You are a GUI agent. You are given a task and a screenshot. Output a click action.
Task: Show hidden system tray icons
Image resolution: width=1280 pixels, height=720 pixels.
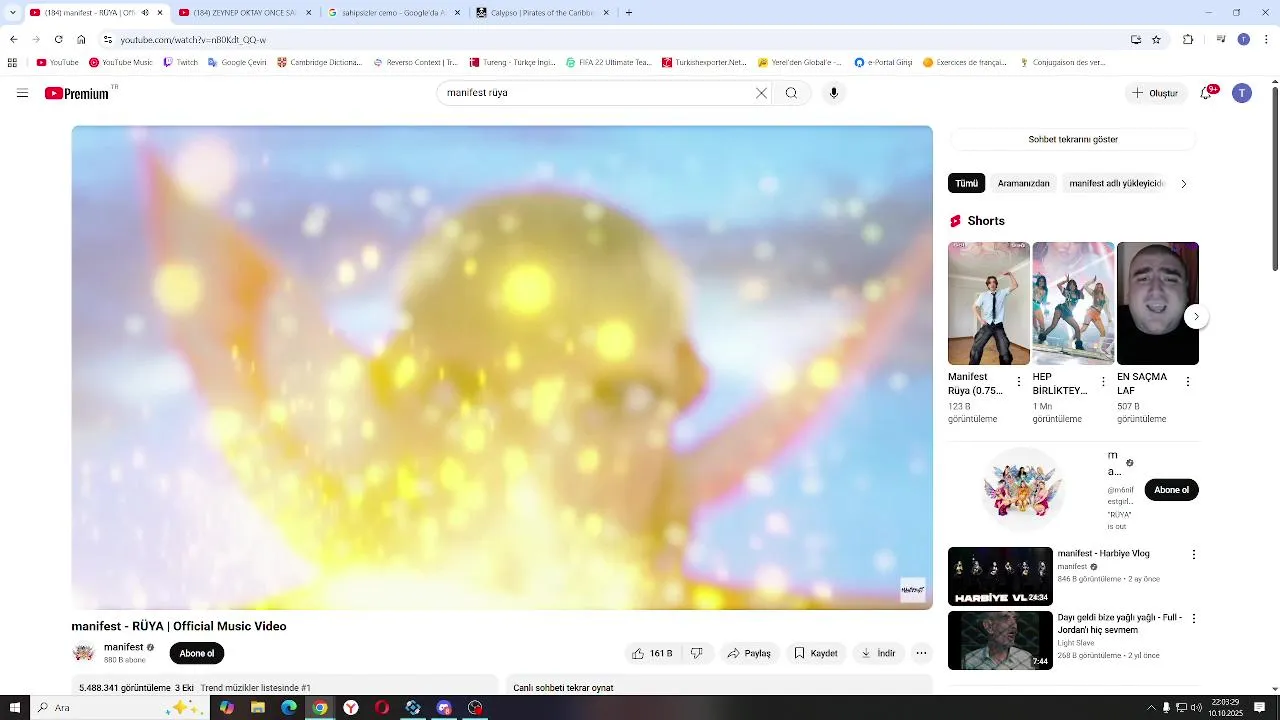1150,707
